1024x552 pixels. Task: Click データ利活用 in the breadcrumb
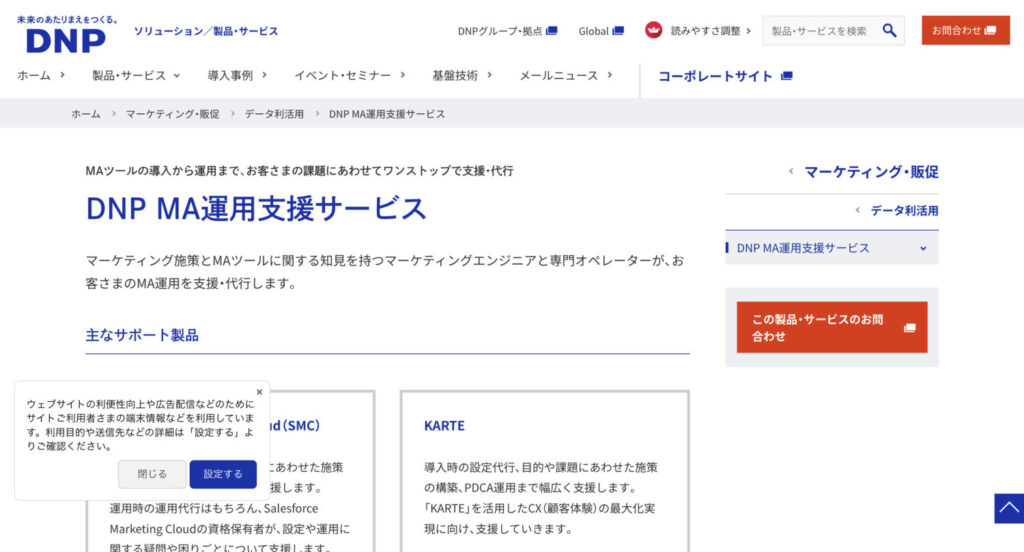click(274, 114)
